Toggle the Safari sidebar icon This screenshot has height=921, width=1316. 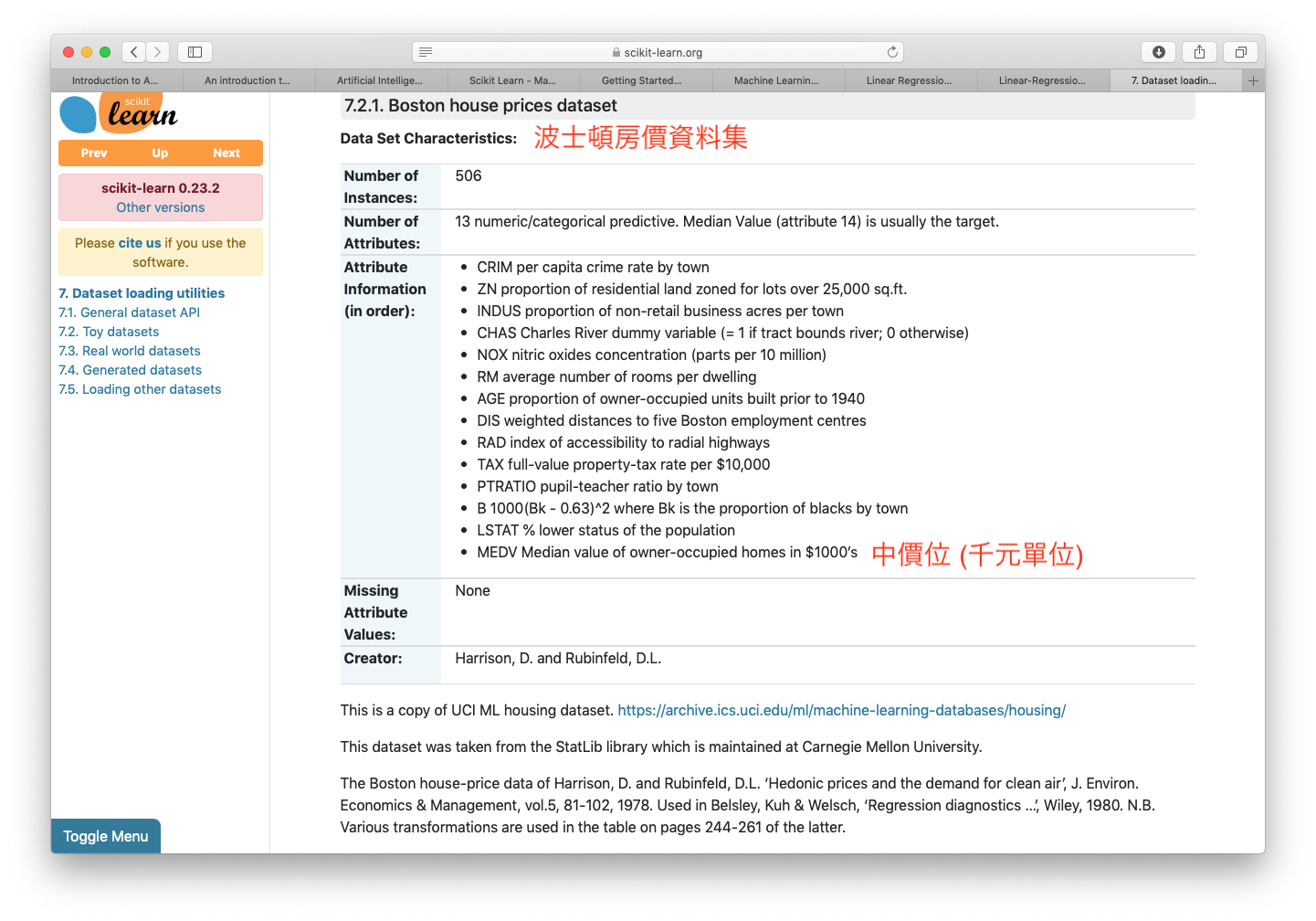(195, 52)
